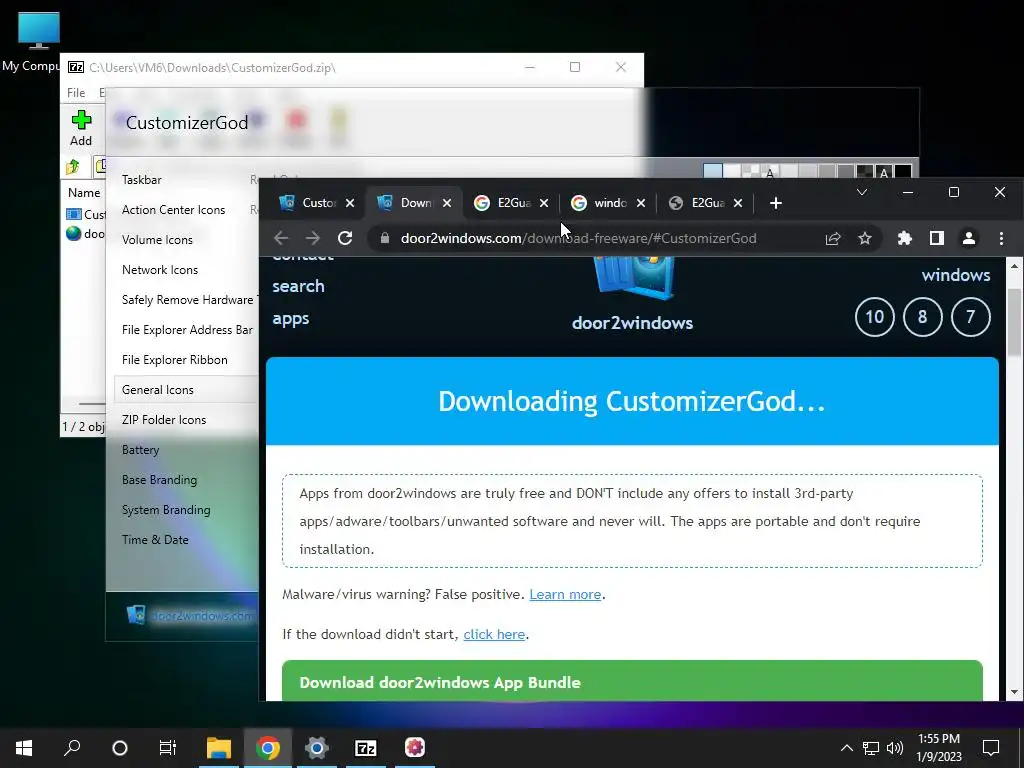View site information via the lock icon
The width and height of the screenshot is (1024, 768).
(385, 238)
